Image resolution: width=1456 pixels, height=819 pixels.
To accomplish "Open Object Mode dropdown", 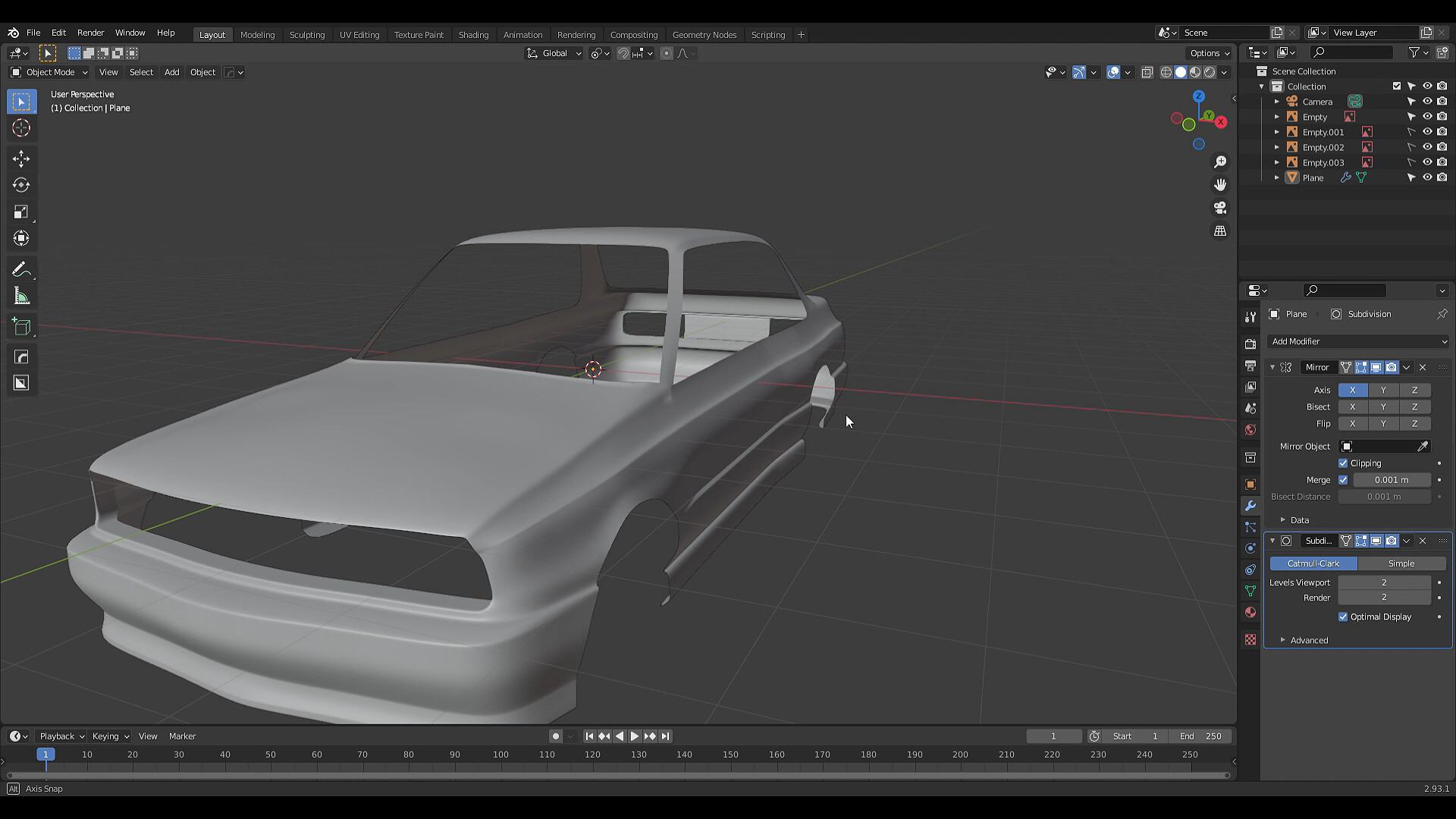I will 49,72.
